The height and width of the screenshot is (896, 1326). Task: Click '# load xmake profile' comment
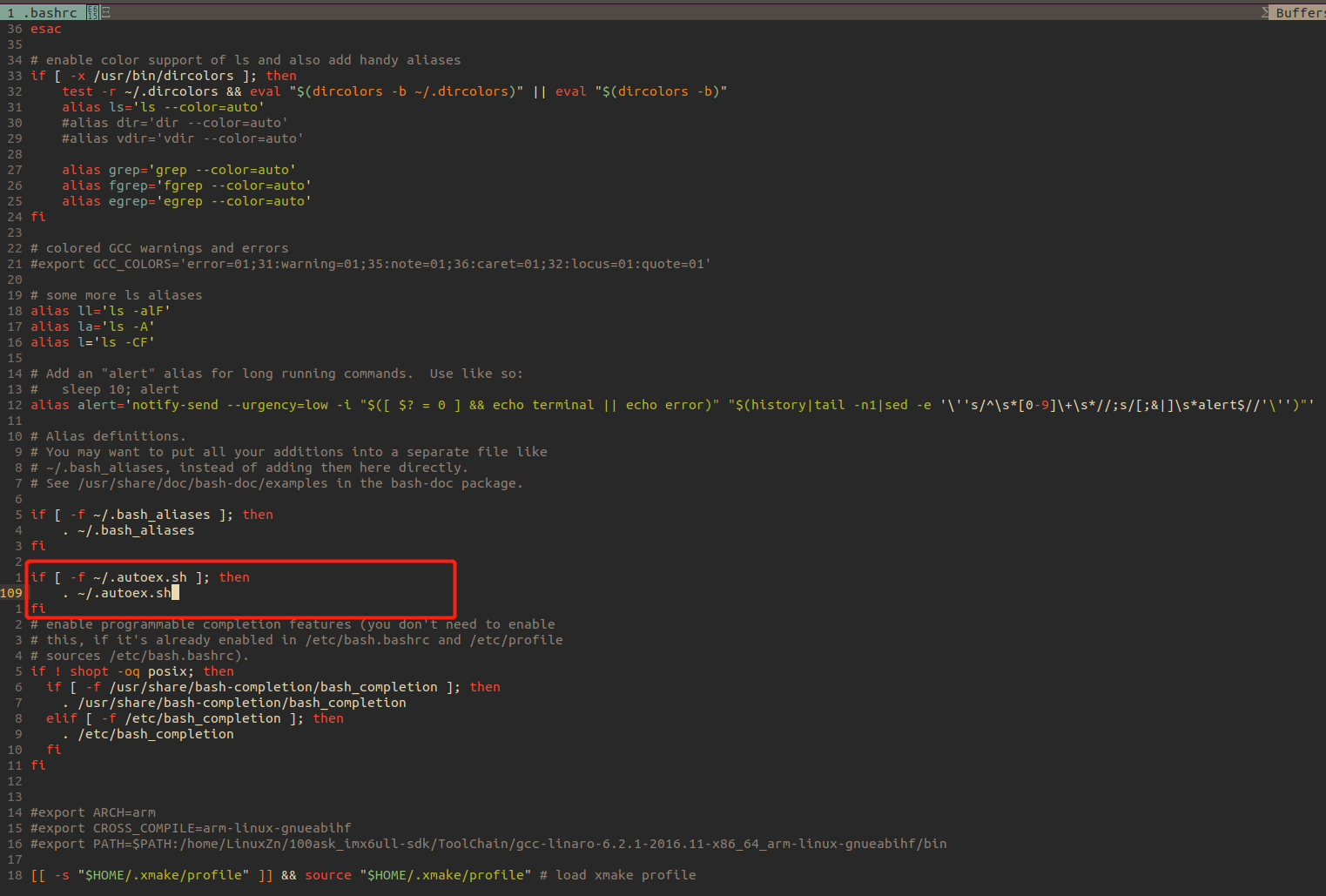pos(618,875)
